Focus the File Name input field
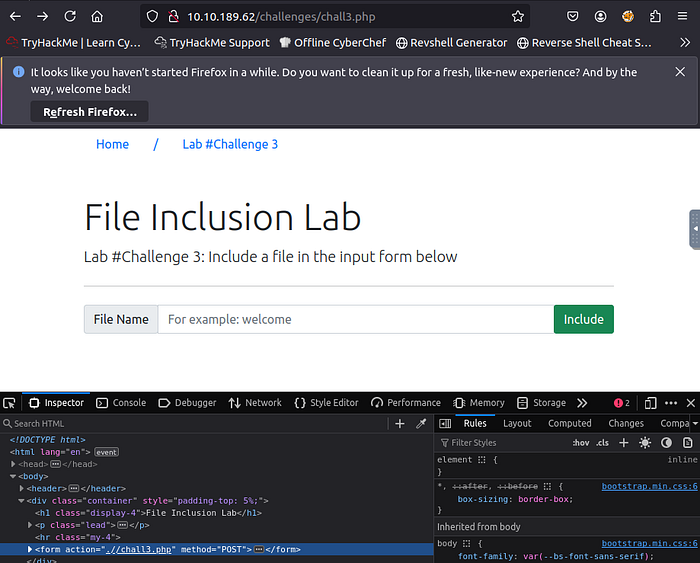This screenshot has width=700, height=563. click(356, 319)
